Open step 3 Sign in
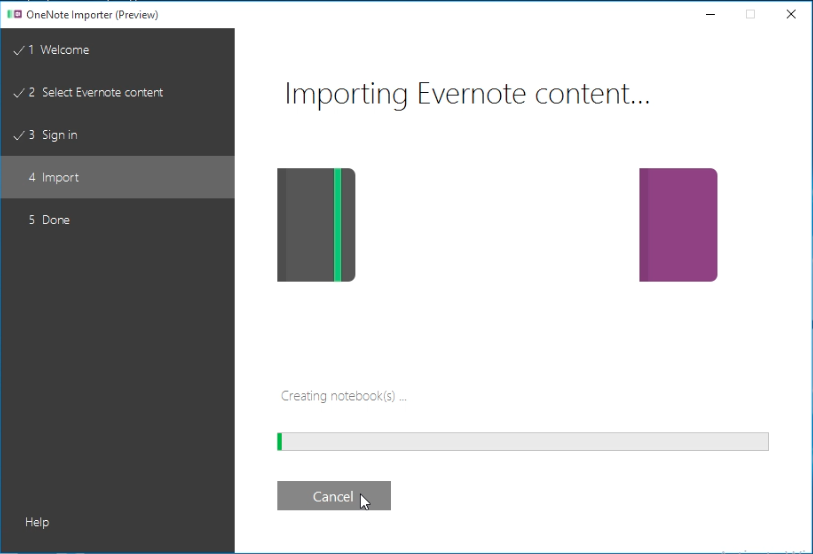This screenshot has height=554, width=813. click(x=118, y=135)
